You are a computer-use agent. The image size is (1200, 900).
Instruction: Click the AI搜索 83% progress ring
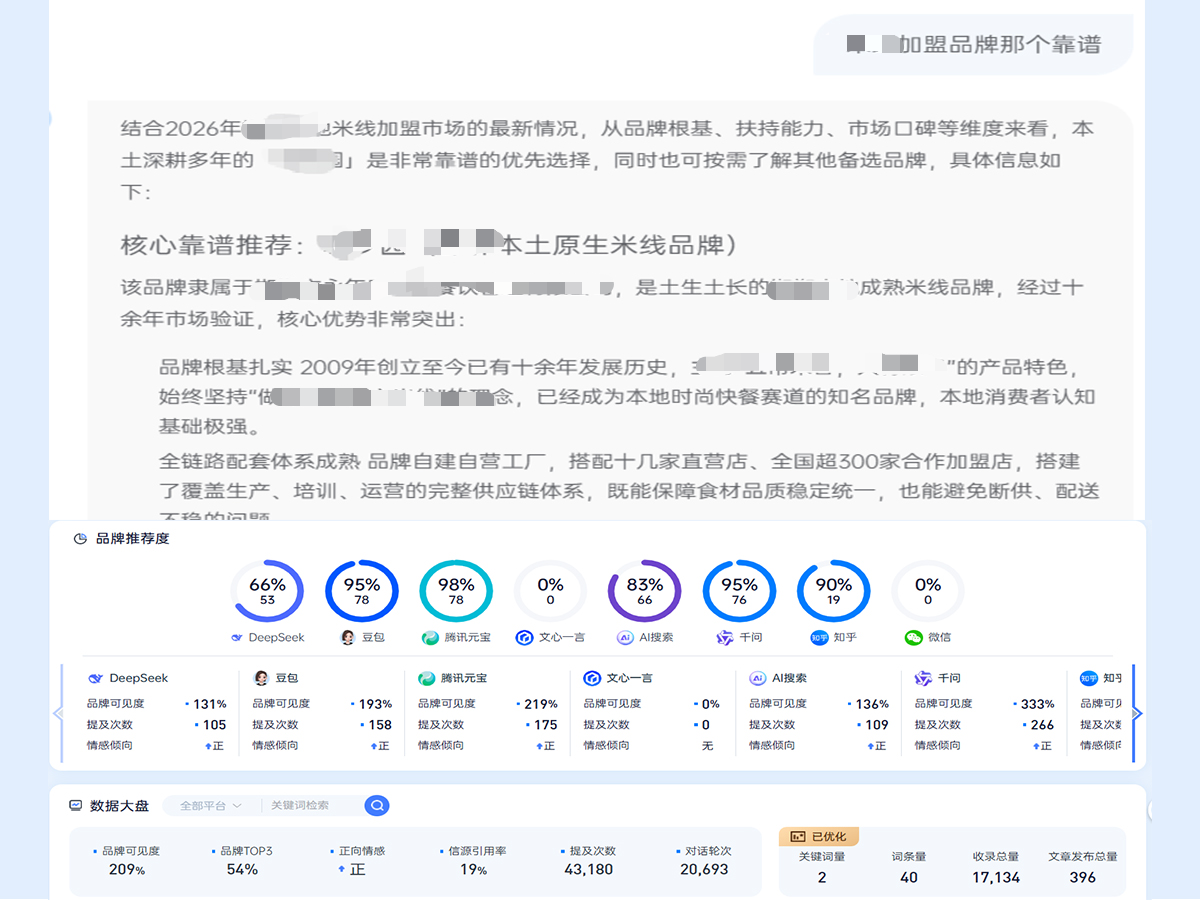(x=645, y=592)
